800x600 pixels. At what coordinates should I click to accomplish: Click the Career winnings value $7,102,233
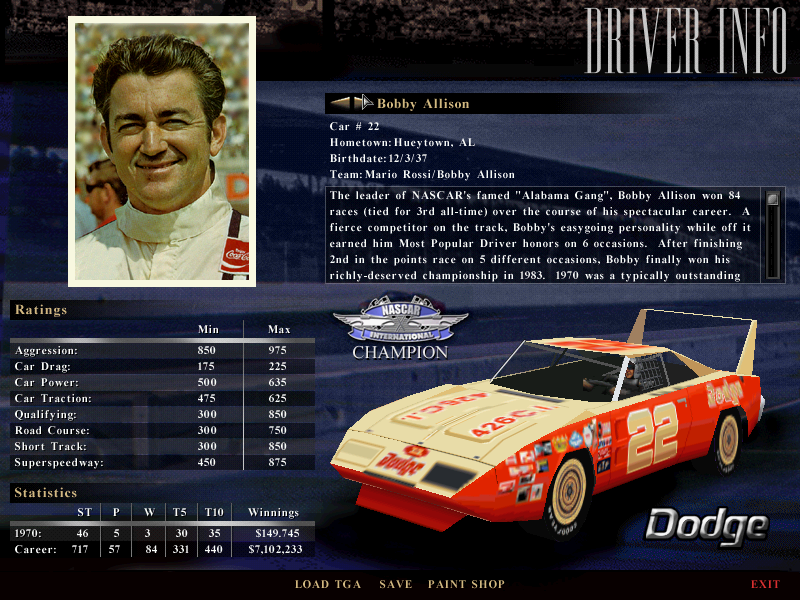tap(276, 549)
